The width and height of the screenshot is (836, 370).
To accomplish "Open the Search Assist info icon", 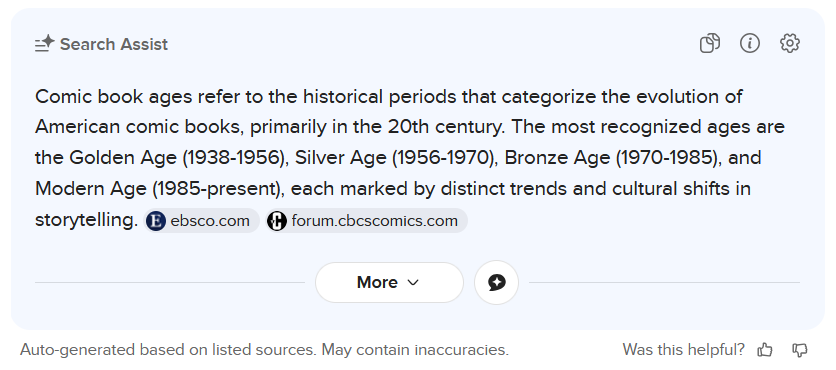I will tap(750, 43).
